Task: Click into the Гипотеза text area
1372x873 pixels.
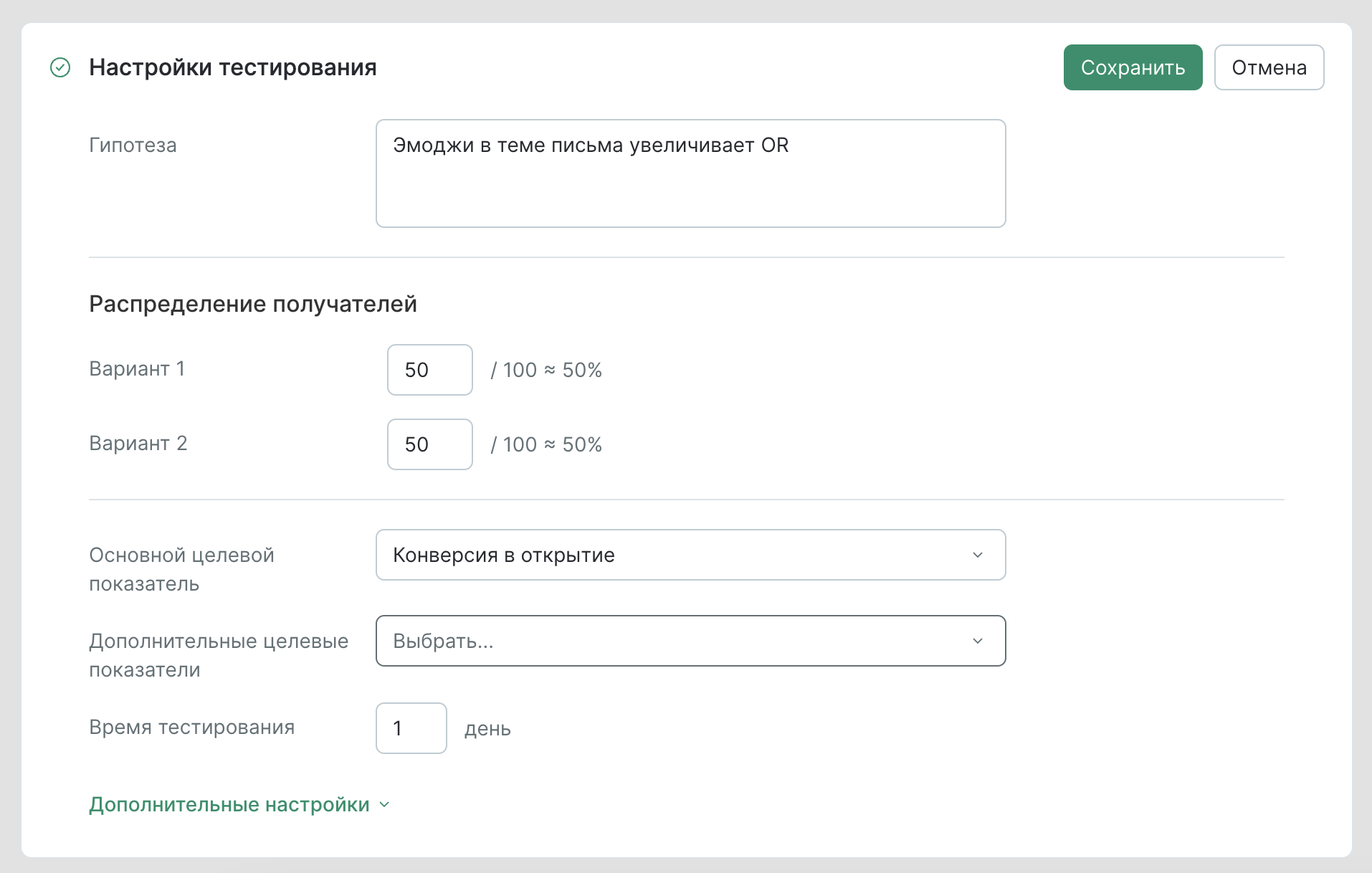Action: pyautogui.click(x=690, y=173)
